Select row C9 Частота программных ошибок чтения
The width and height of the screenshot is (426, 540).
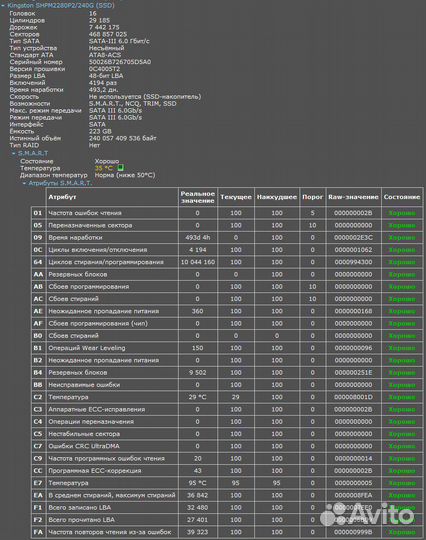[x=227, y=458]
